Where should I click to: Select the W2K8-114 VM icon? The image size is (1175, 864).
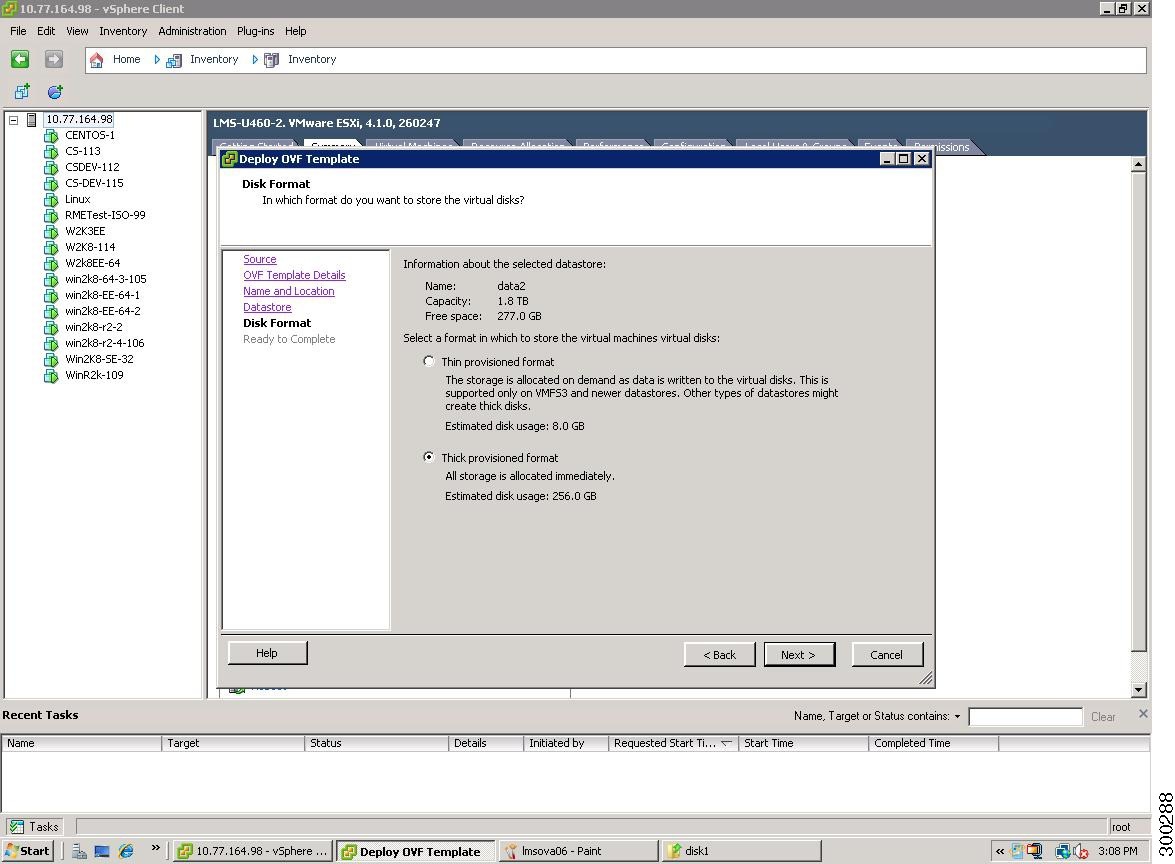[x=51, y=247]
